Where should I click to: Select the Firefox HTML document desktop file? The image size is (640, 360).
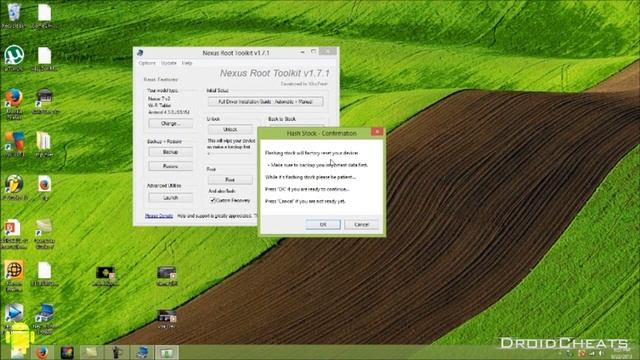click(44, 187)
